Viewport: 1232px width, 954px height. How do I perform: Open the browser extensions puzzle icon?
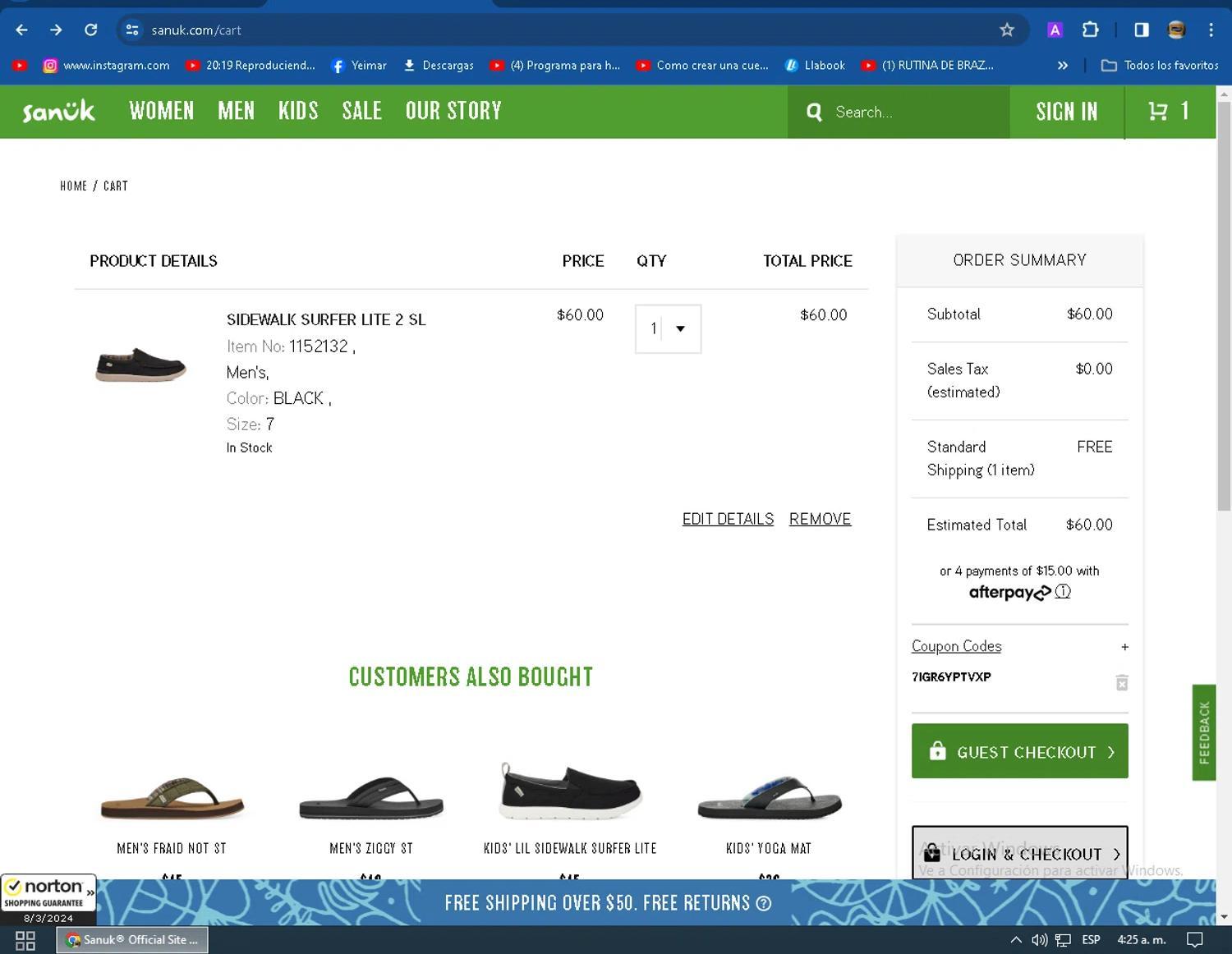1090,30
